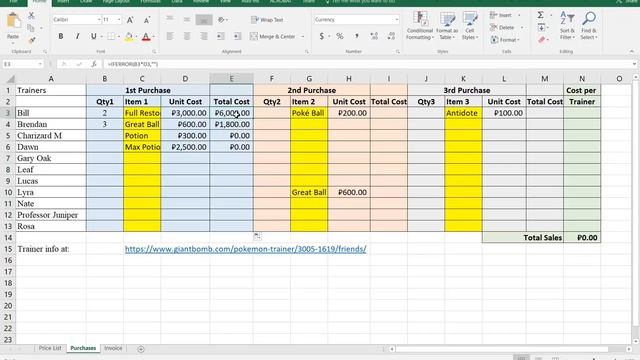
Task: Expand the Sort & Filter menu
Action: (567, 26)
